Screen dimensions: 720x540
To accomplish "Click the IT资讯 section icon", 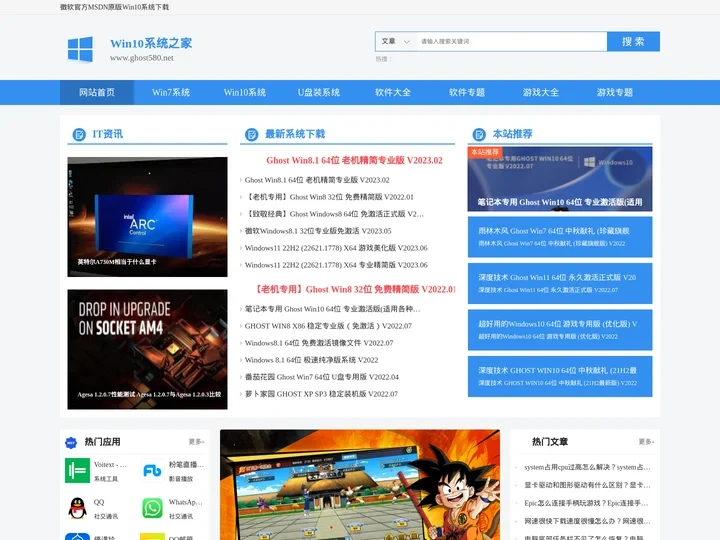I will 79,135.
